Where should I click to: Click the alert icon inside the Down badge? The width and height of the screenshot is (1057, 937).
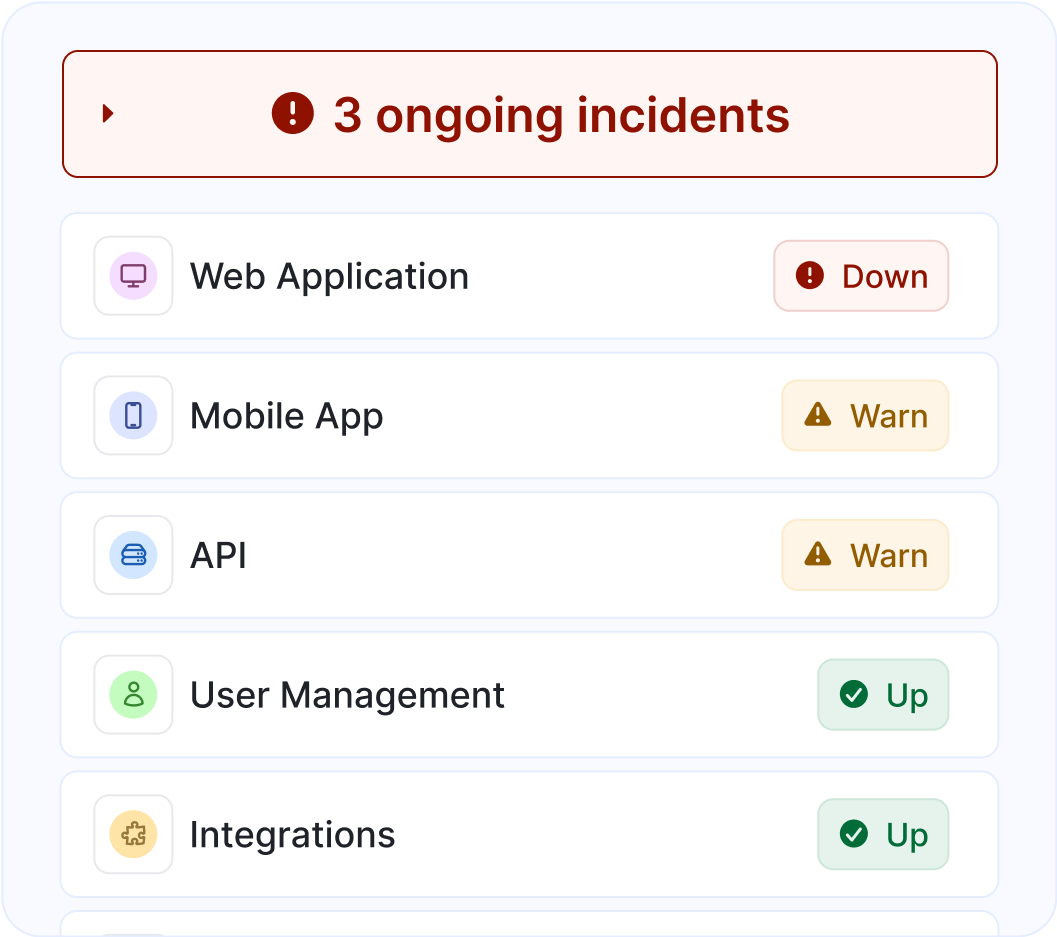tap(812, 276)
